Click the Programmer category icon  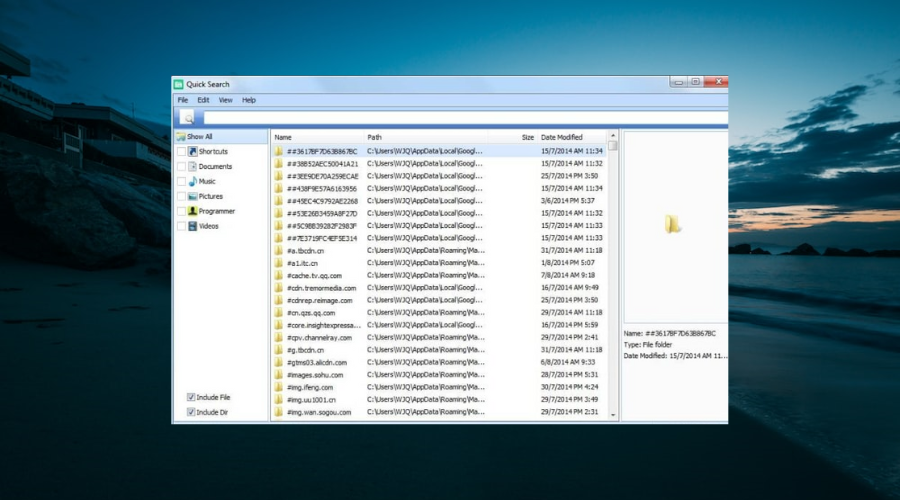click(x=192, y=211)
